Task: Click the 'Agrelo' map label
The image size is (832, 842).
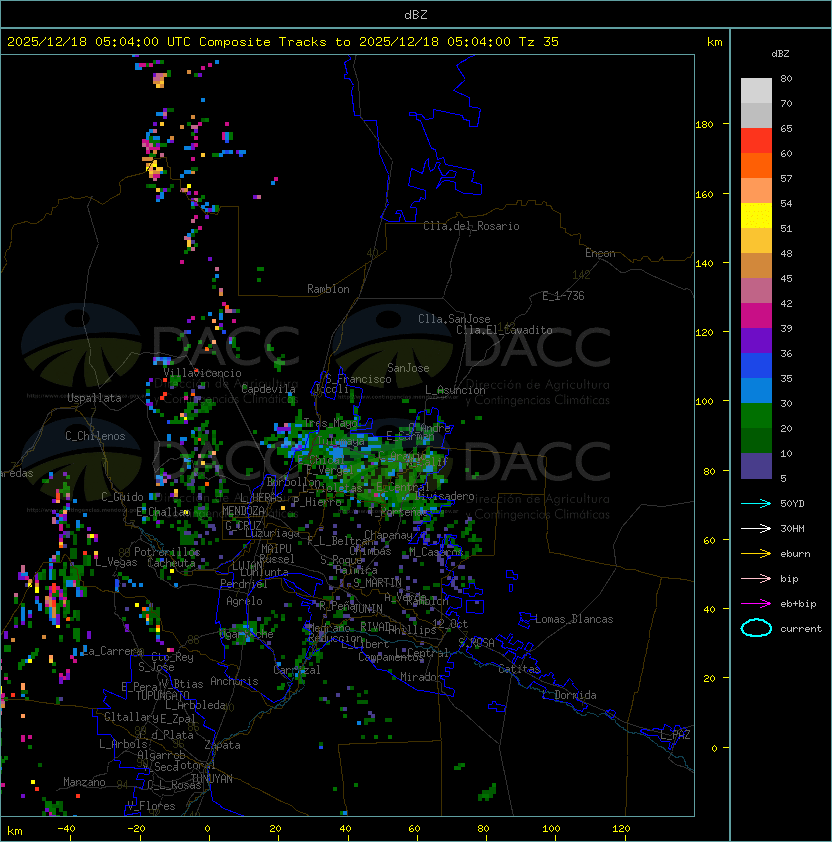Action: (244, 601)
